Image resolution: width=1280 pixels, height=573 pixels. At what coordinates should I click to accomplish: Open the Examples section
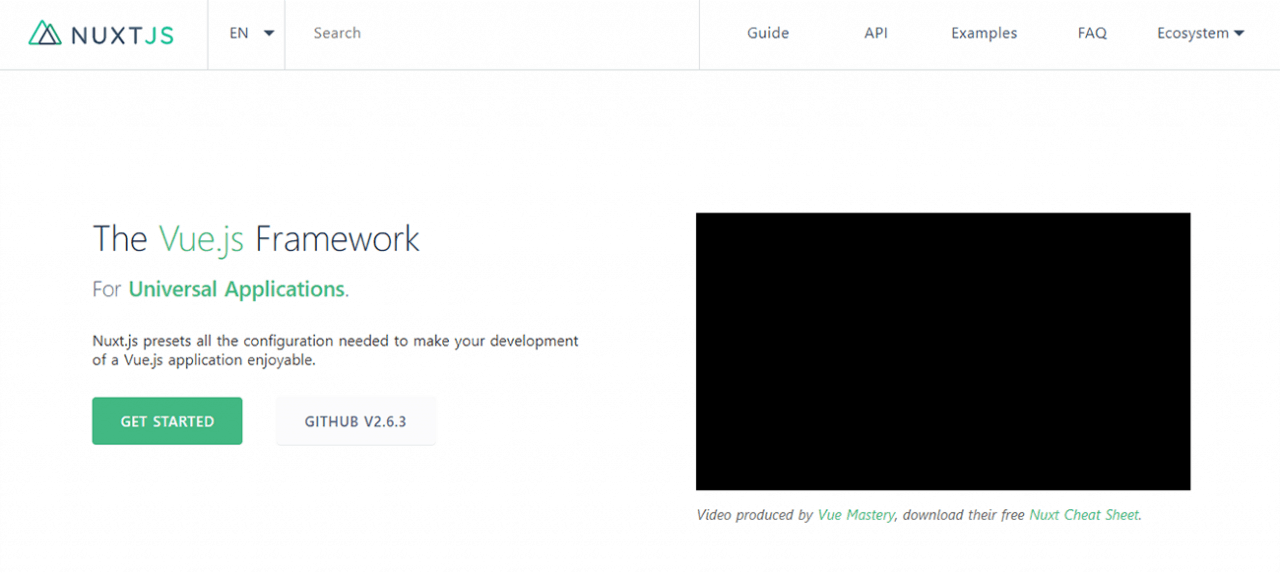(984, 33)
